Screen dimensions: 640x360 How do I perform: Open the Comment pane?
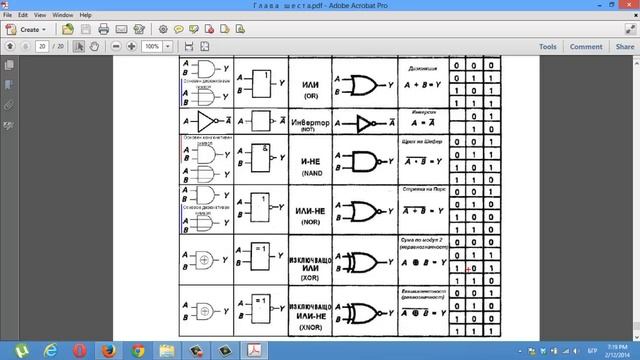click(586, 47)
